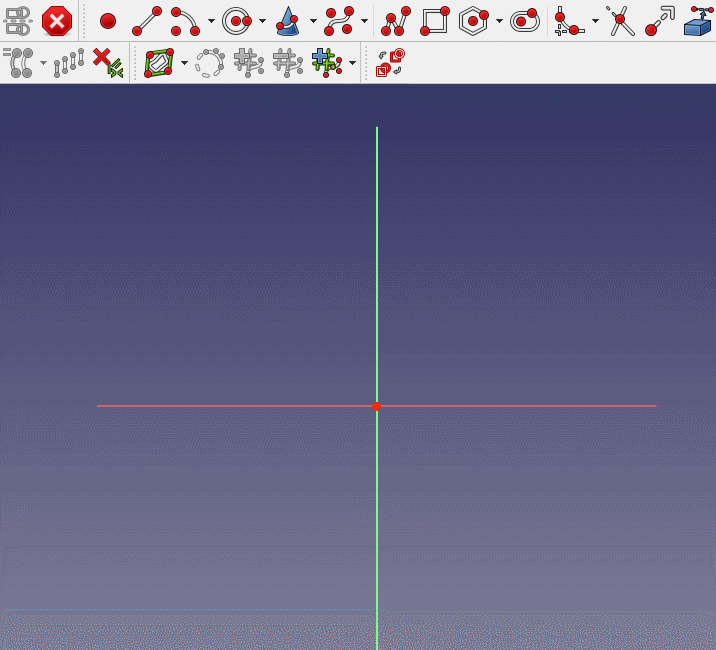Image resolution: width=716 pixels, height=650 pixels.
Task: Expand the Fillet tool dropdown arrow
Action: pos(595,21)
